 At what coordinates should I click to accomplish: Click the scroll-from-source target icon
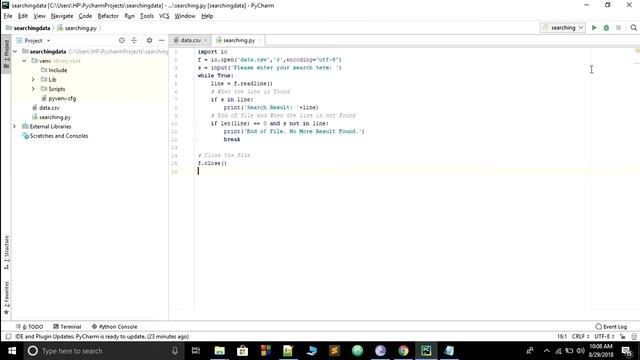pyautogui.click(x=122, y=40)
